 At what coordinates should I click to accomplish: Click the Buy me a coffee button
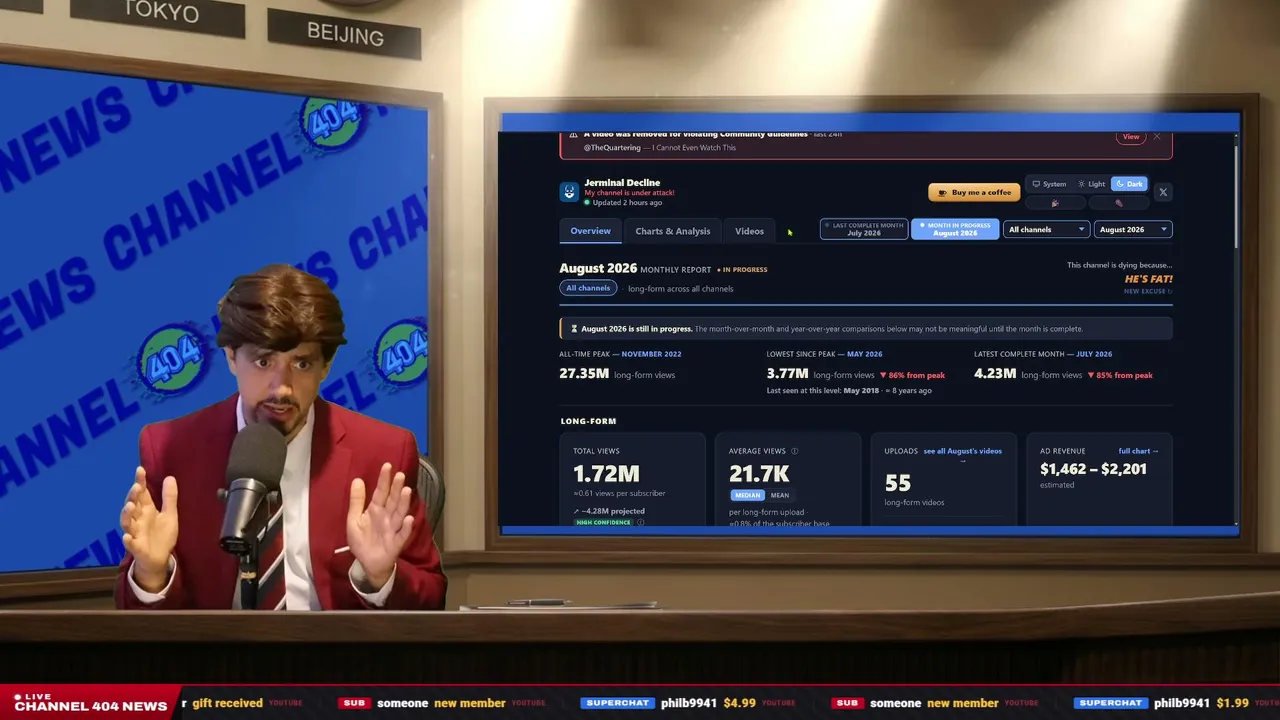pos(975,192)
